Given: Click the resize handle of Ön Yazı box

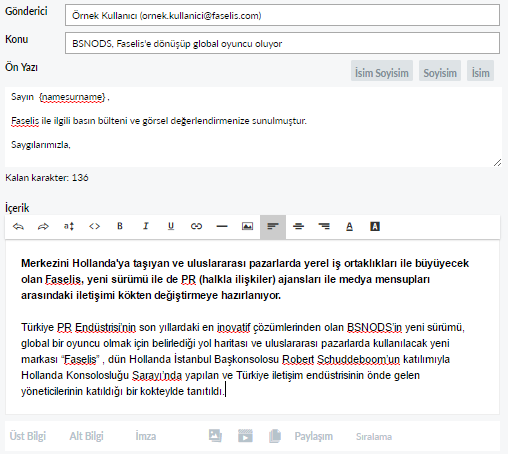Looking at the screenshot, I should click(x=497, y=163).
